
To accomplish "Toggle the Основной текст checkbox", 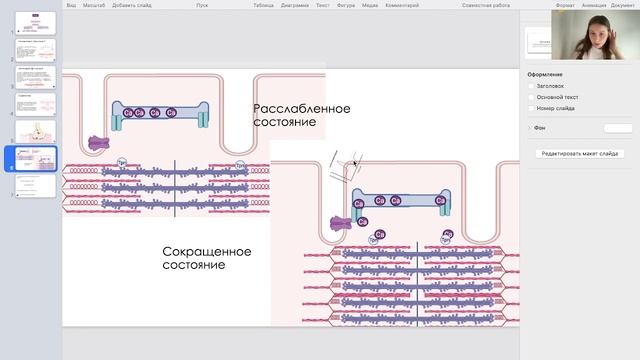I will click(531, 97).
